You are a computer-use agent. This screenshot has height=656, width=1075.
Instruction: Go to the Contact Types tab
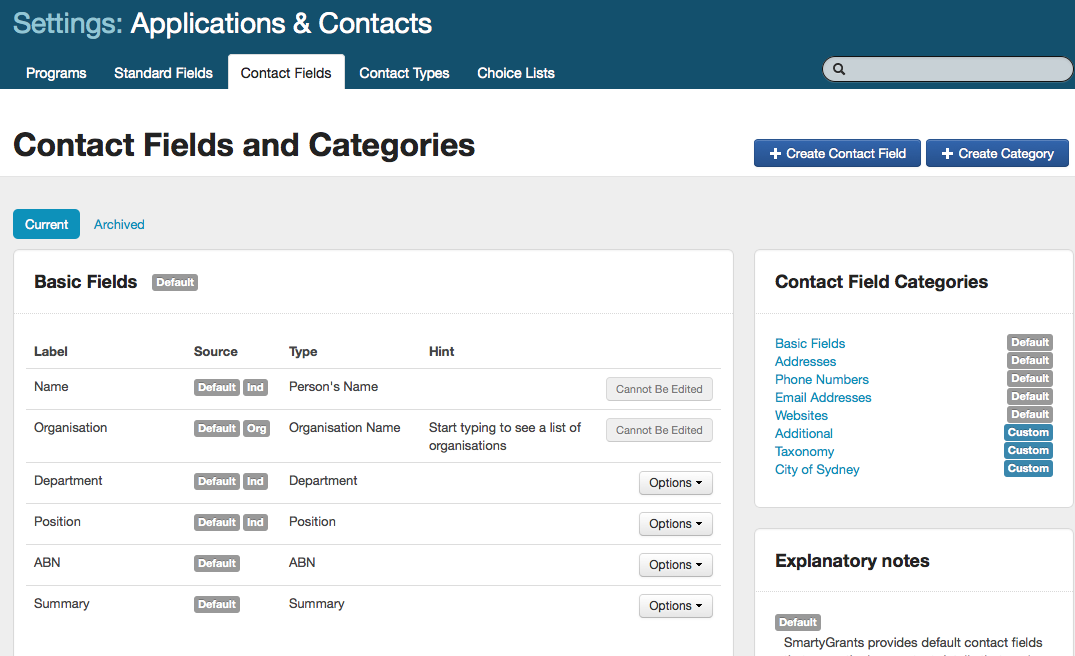(x=404, y=73)
